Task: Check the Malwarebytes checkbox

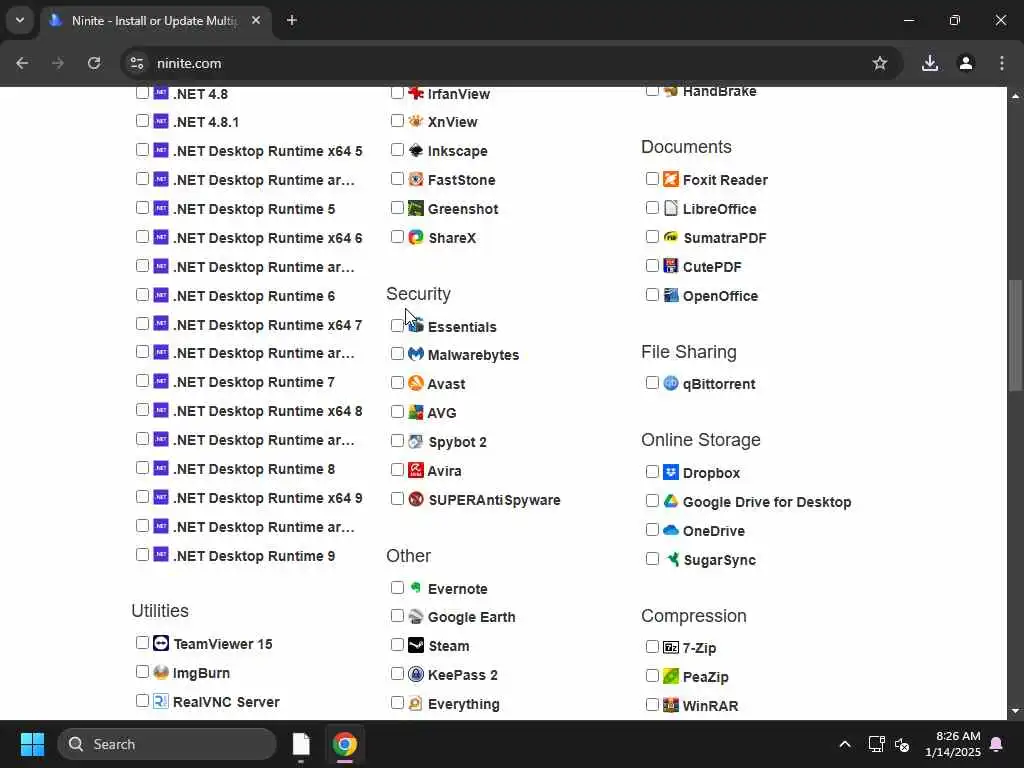Action: click(x=397, y=354)
